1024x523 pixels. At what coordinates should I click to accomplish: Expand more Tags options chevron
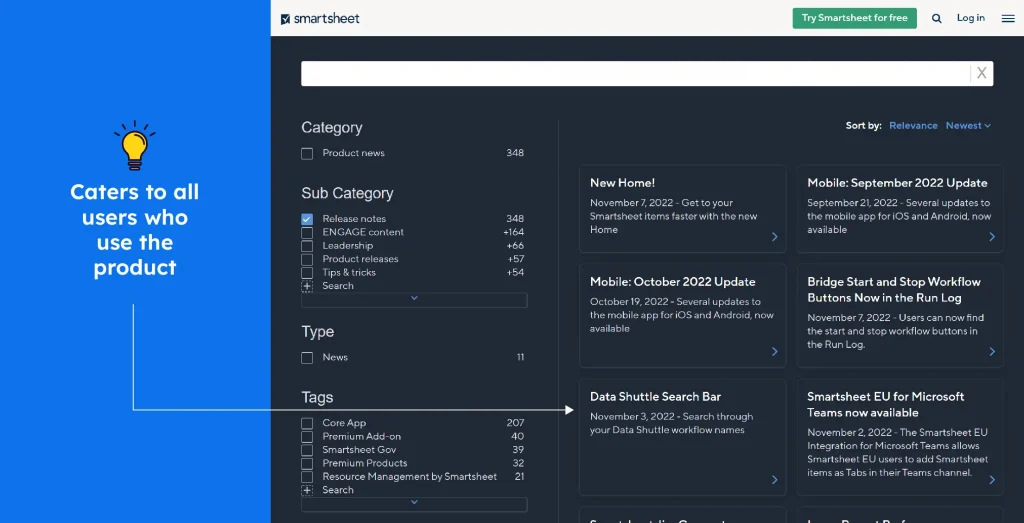click(x=414, y=503)
